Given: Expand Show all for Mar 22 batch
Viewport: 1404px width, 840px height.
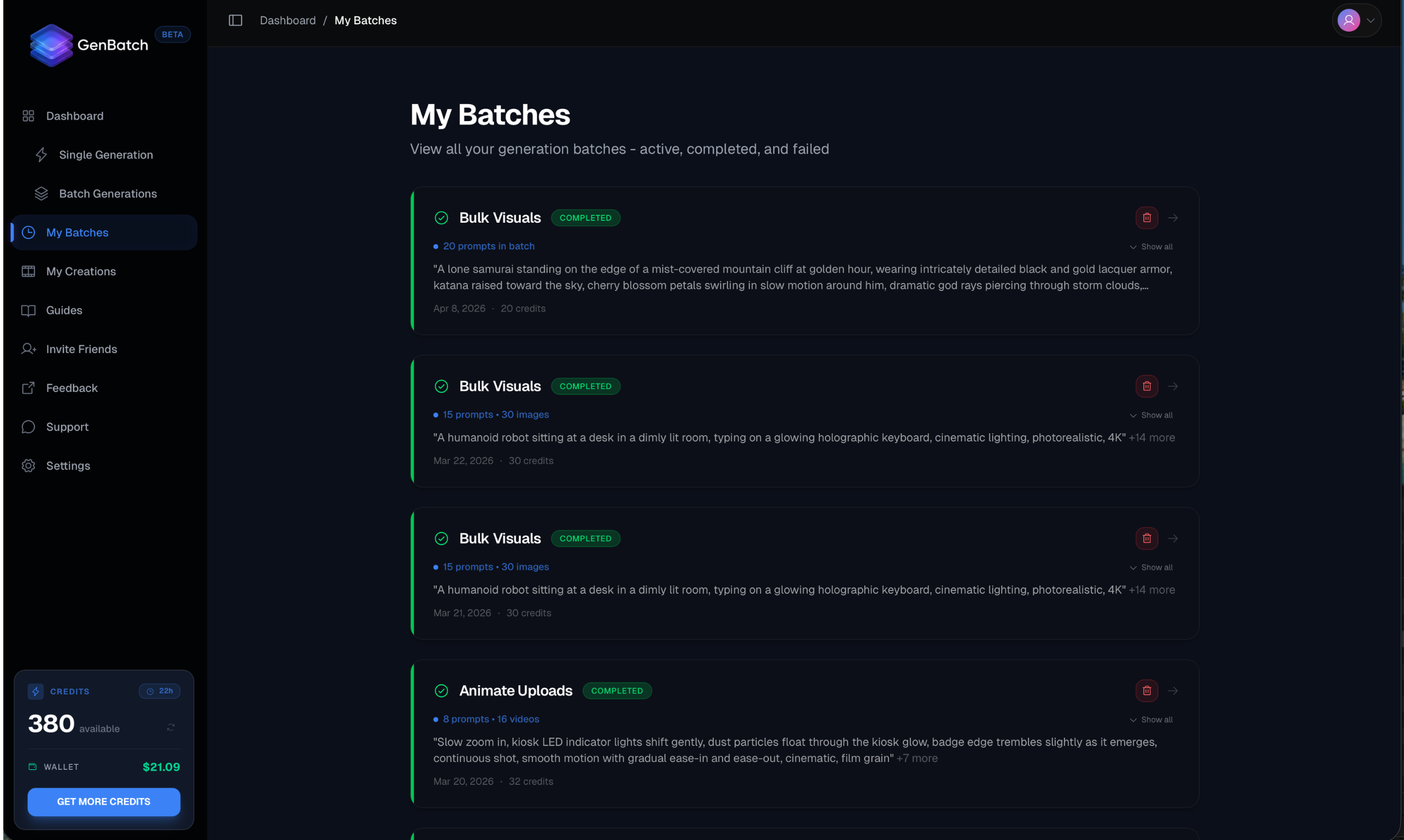Looking at the screenshot, I should 1151,416.
